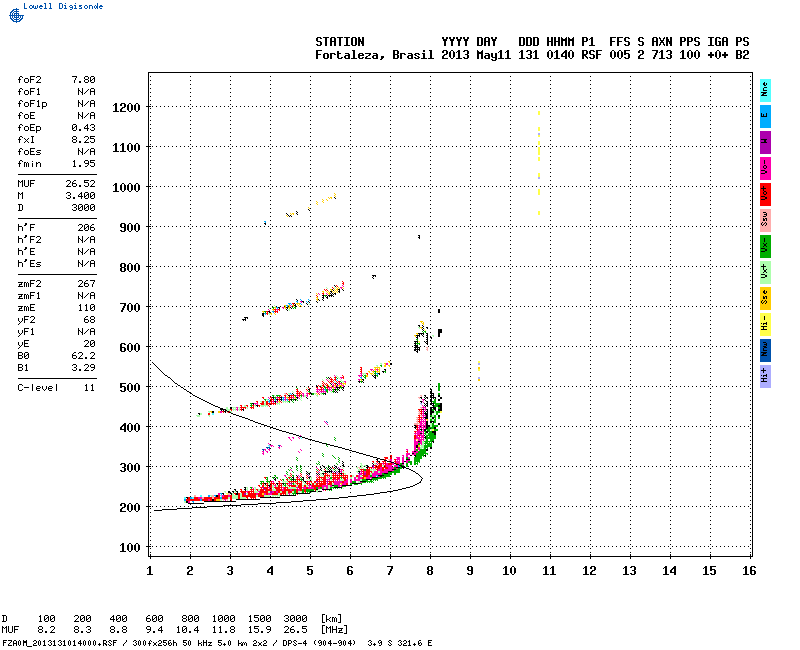Image resolution: width=800 pixels, height=650 pixels.
Task: Click the RSF value in header
Action: [x=591, y=55]
